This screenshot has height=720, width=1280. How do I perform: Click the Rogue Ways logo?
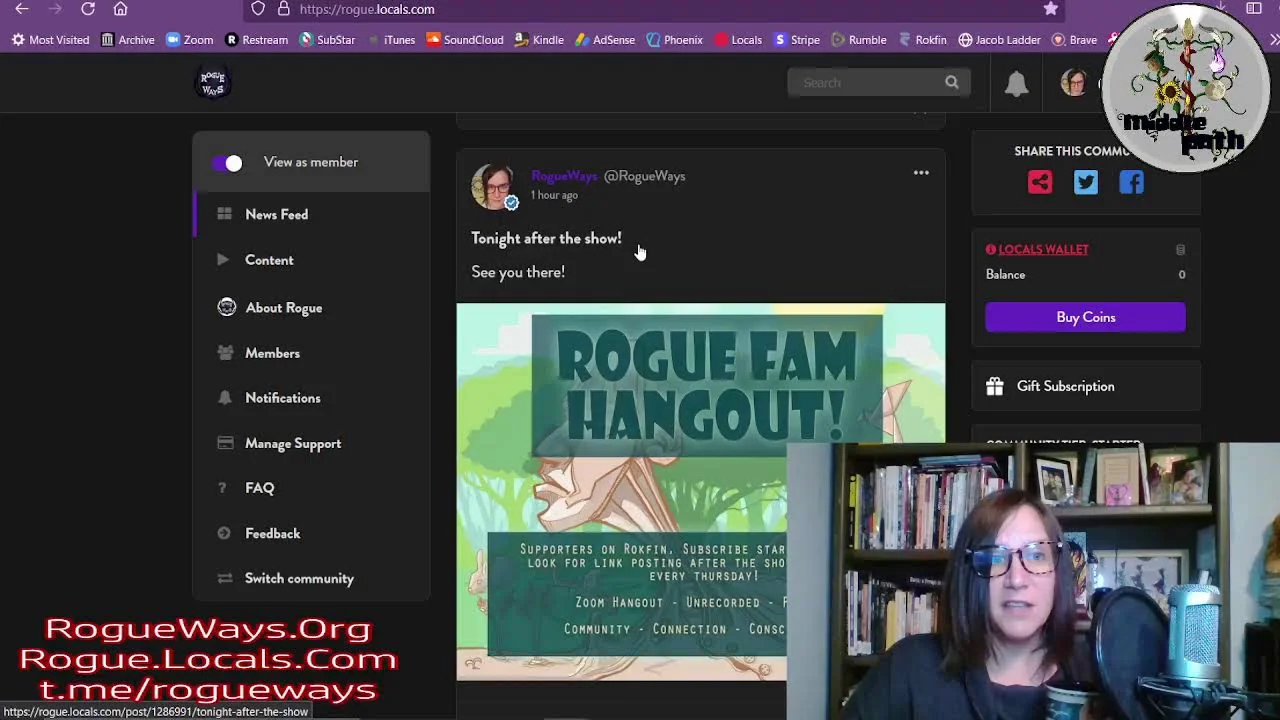click(212, 83)
